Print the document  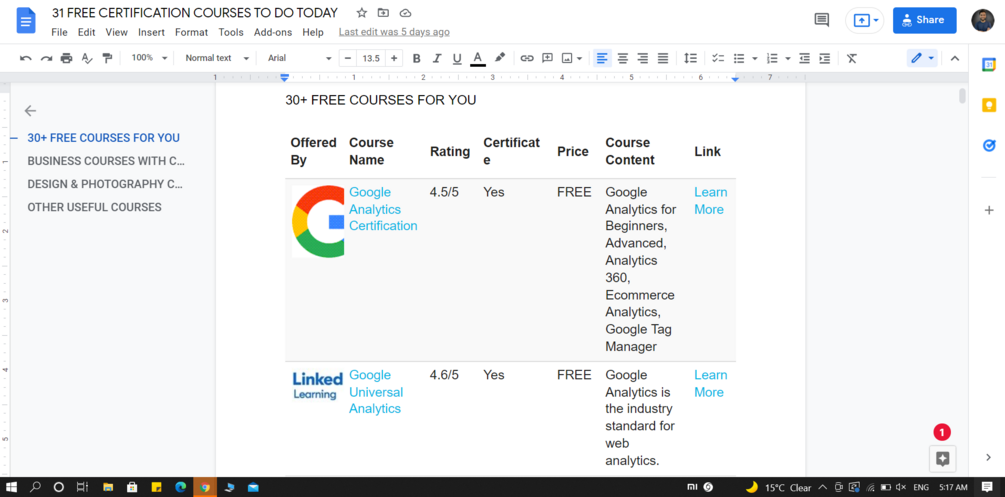(x=67, y=58)
